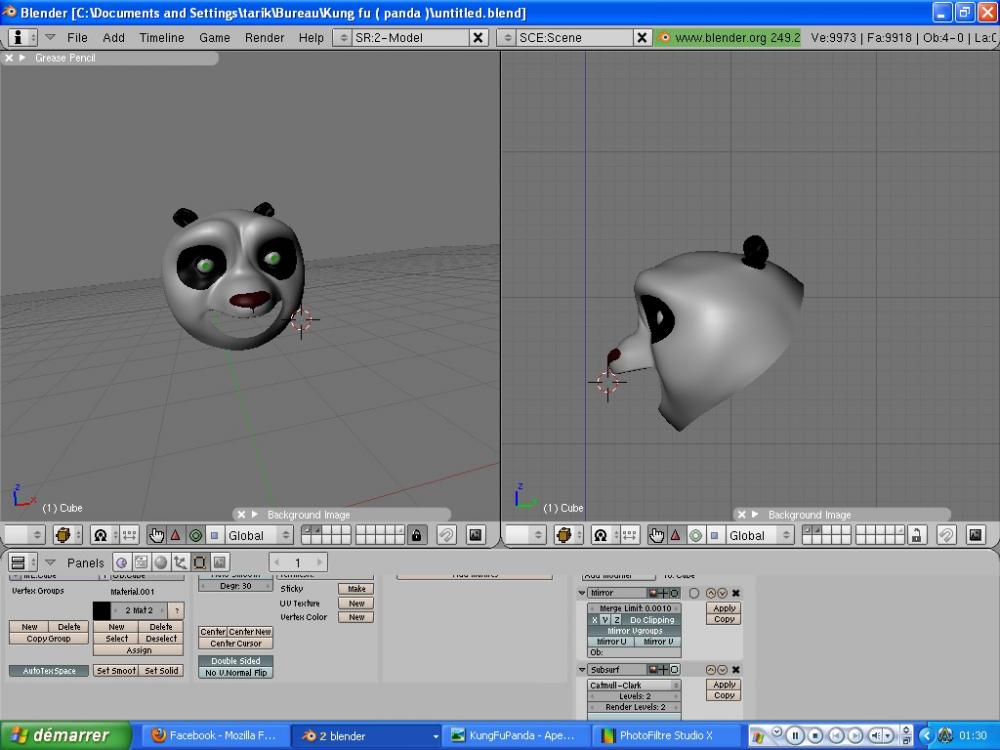This screenshot has width=1000, height=750.
Task: Open Catmull-Clark subdivision type dropdown
Action: [x=634, y=685]
